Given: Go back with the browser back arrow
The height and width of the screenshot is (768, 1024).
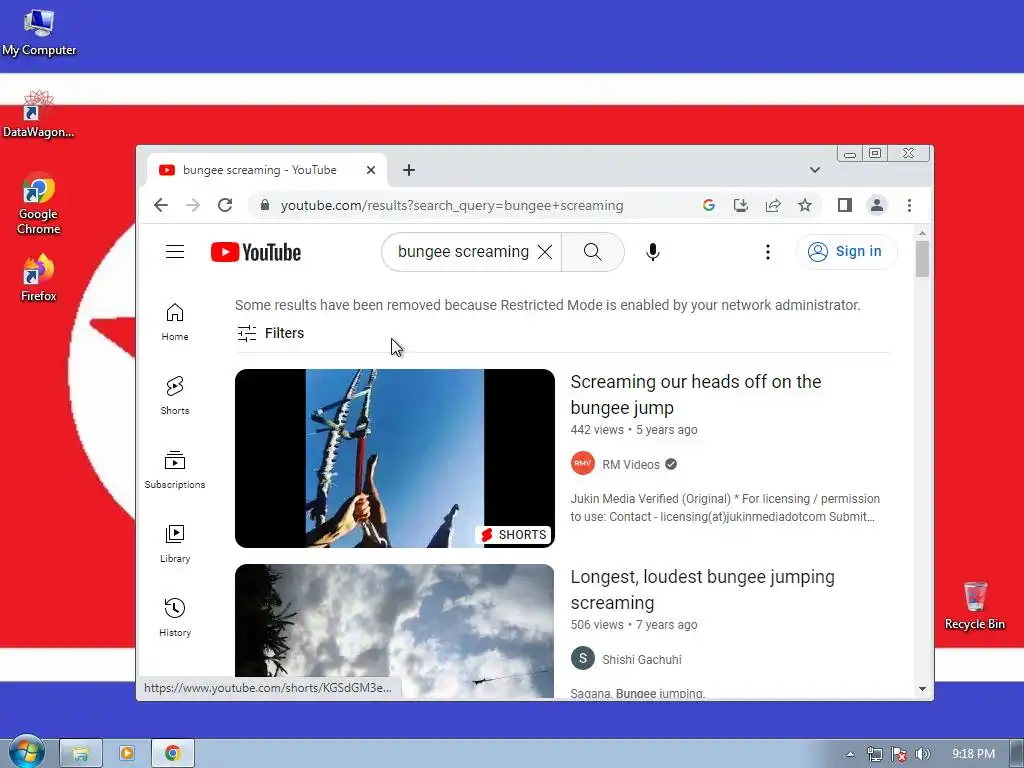Looking at the screenshot, I should pyautogui.click(x=161, y=205).
